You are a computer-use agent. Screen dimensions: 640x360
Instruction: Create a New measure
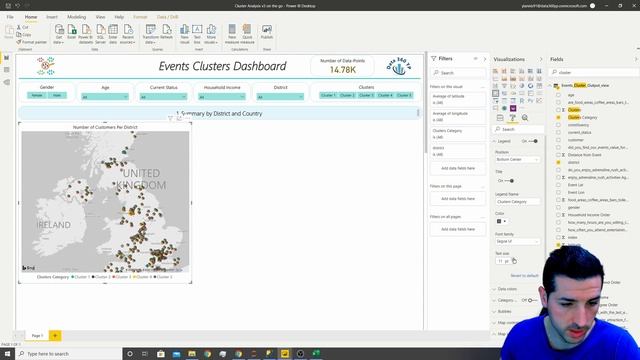(232, 34)
